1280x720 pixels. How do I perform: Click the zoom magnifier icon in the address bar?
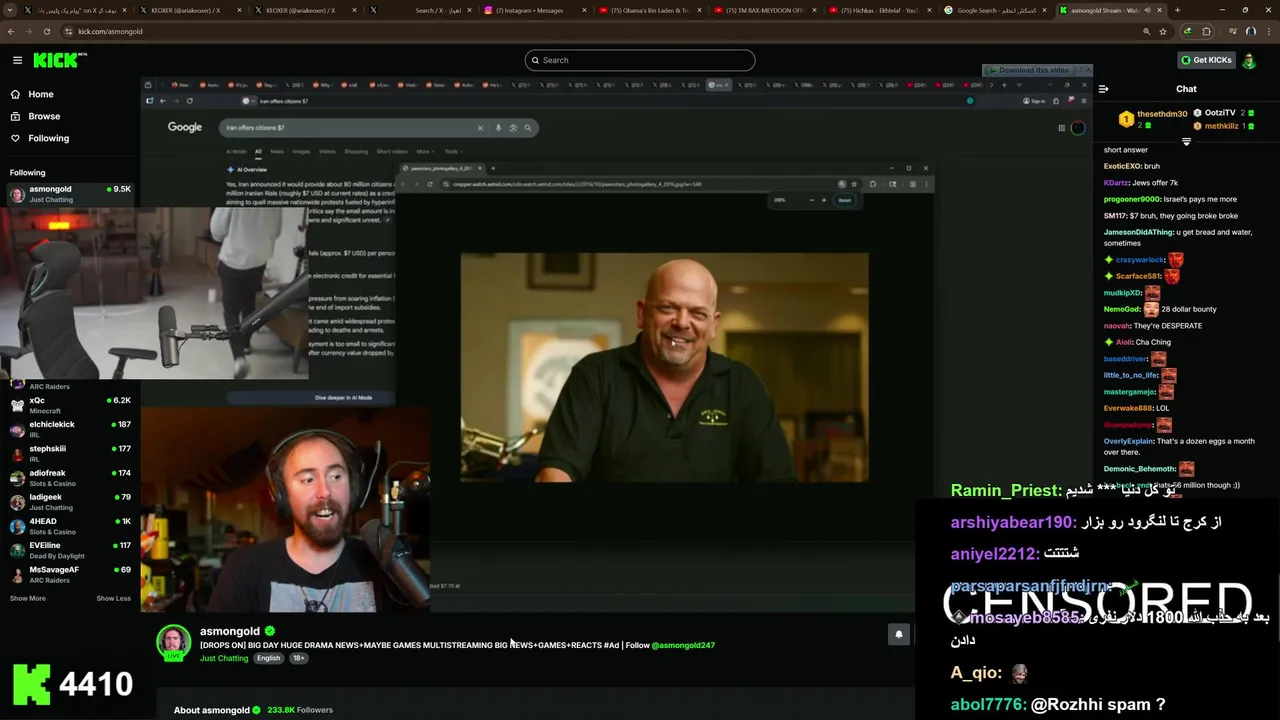[1146, 31]
